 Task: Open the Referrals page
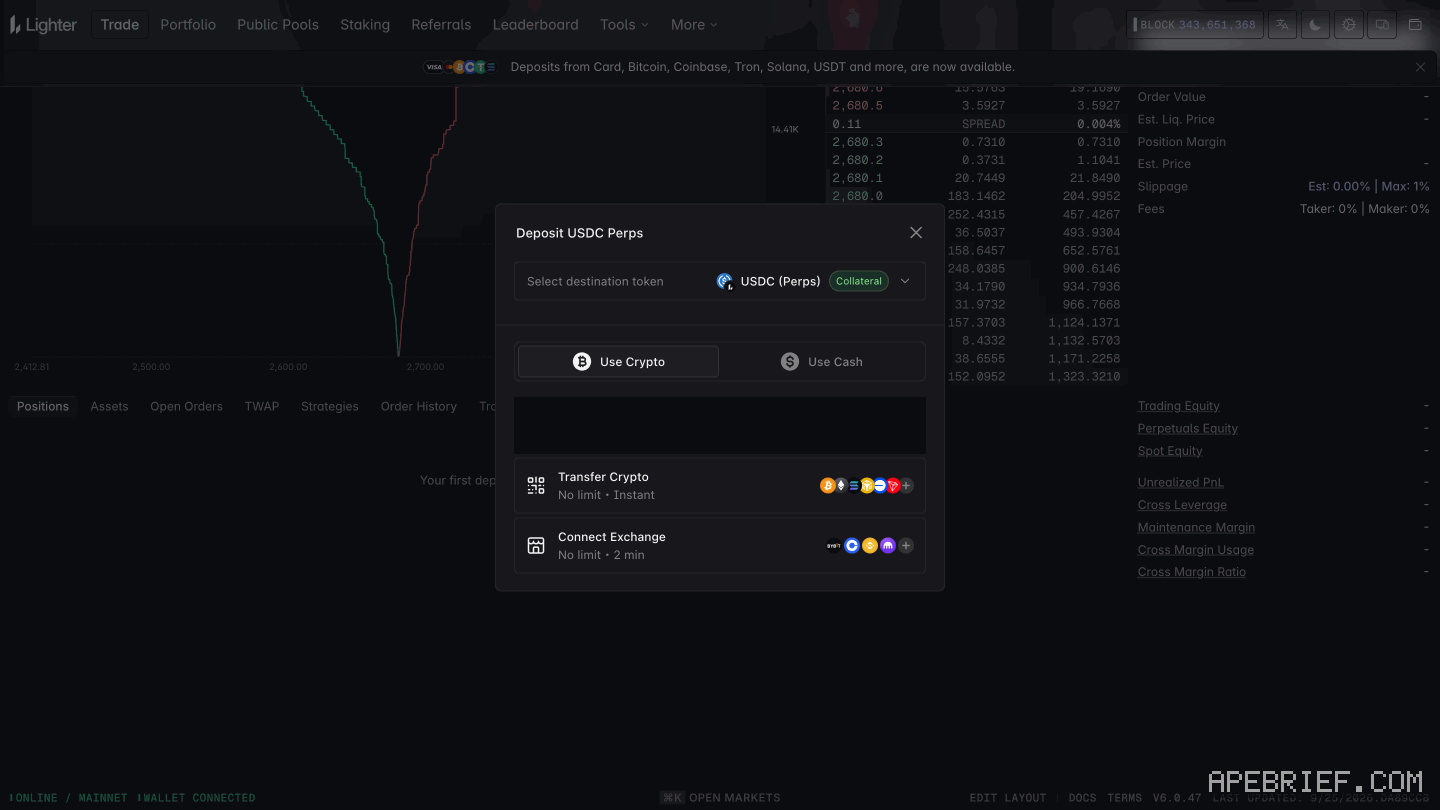coord(441,25)
